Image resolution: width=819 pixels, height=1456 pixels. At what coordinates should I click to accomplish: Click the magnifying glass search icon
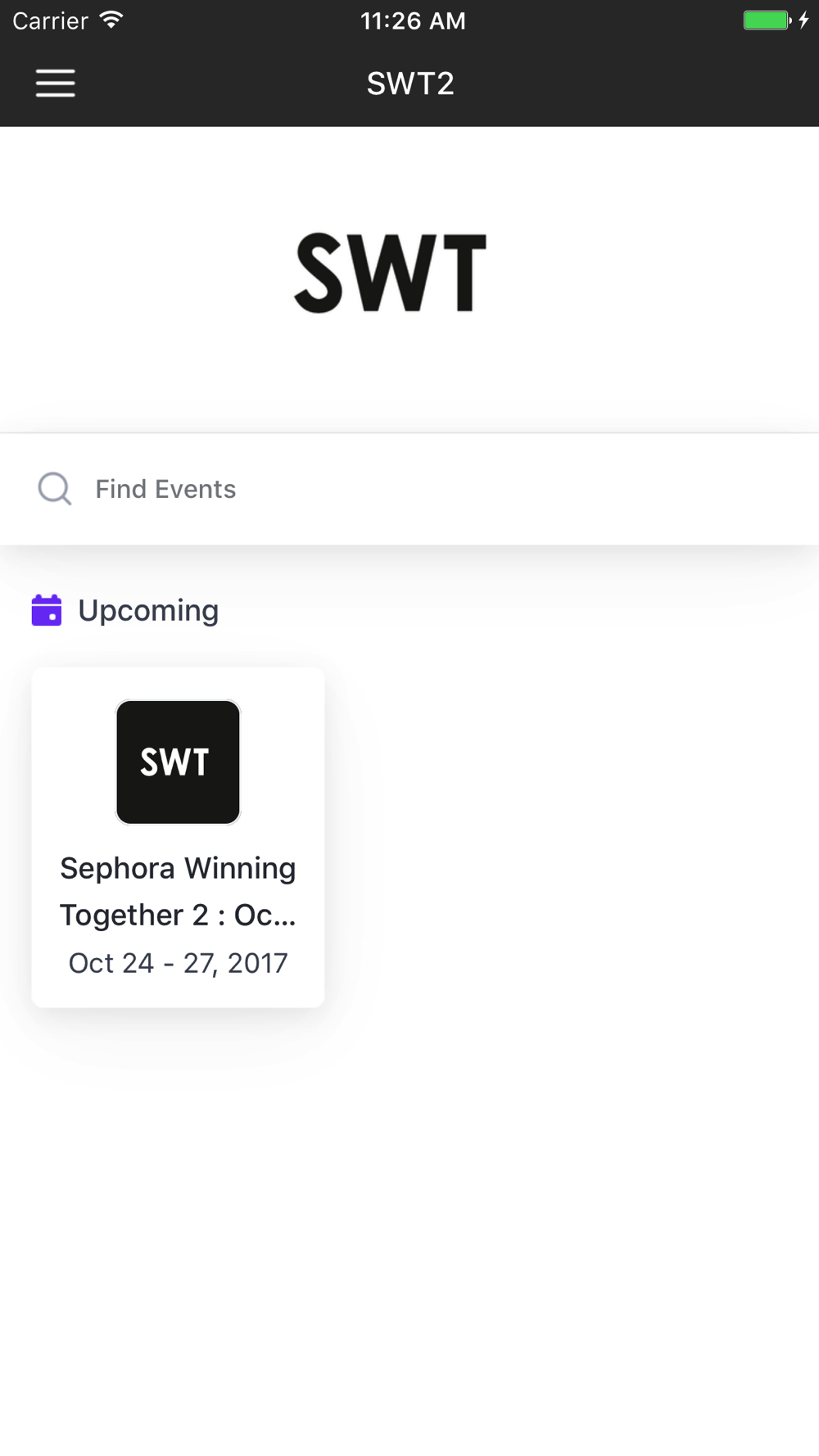point(55,489)
